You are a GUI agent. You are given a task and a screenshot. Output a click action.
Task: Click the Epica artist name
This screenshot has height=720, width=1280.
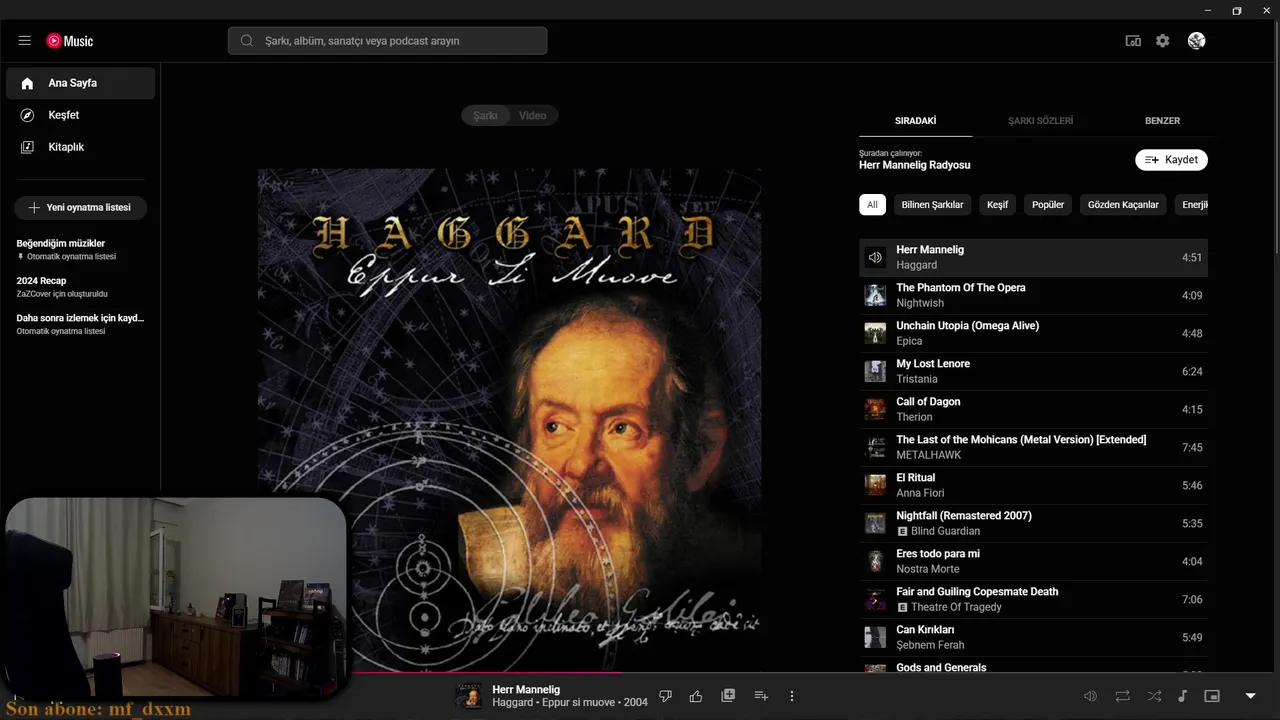pos(909,341)
